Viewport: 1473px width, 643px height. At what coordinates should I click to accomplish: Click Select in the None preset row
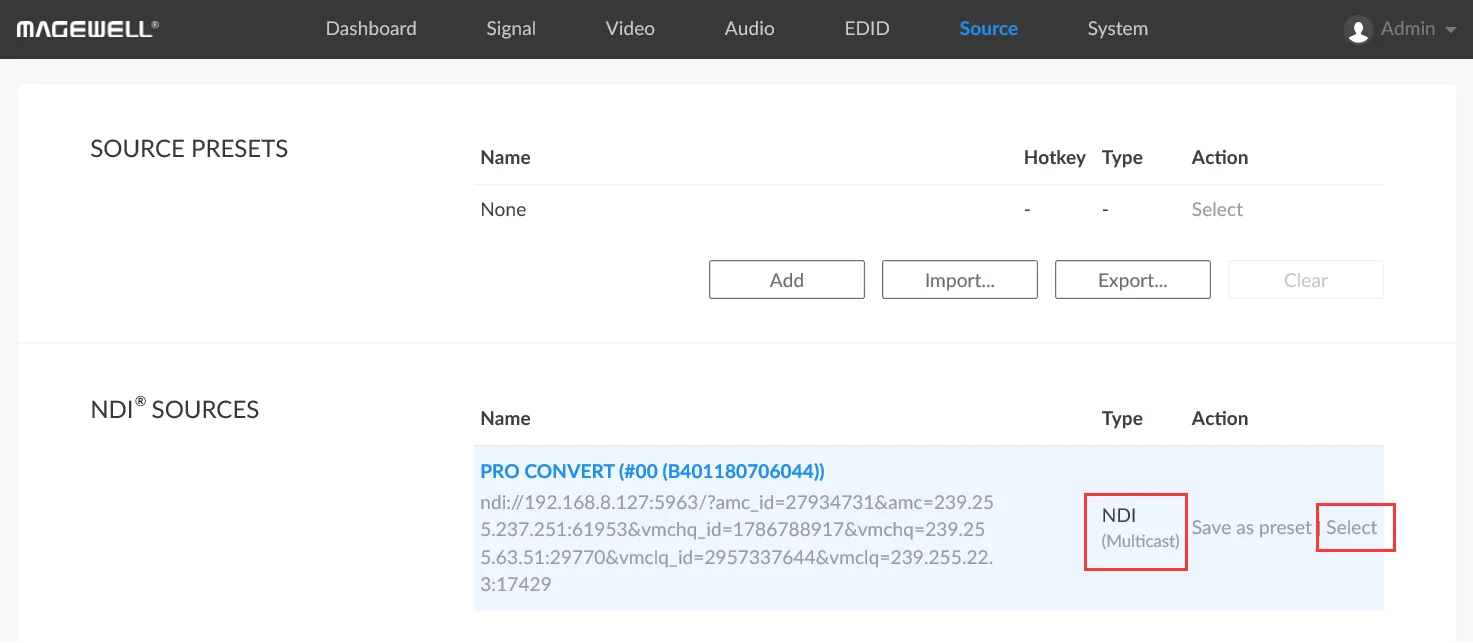pyautogui.click(x=1217, y=210)
